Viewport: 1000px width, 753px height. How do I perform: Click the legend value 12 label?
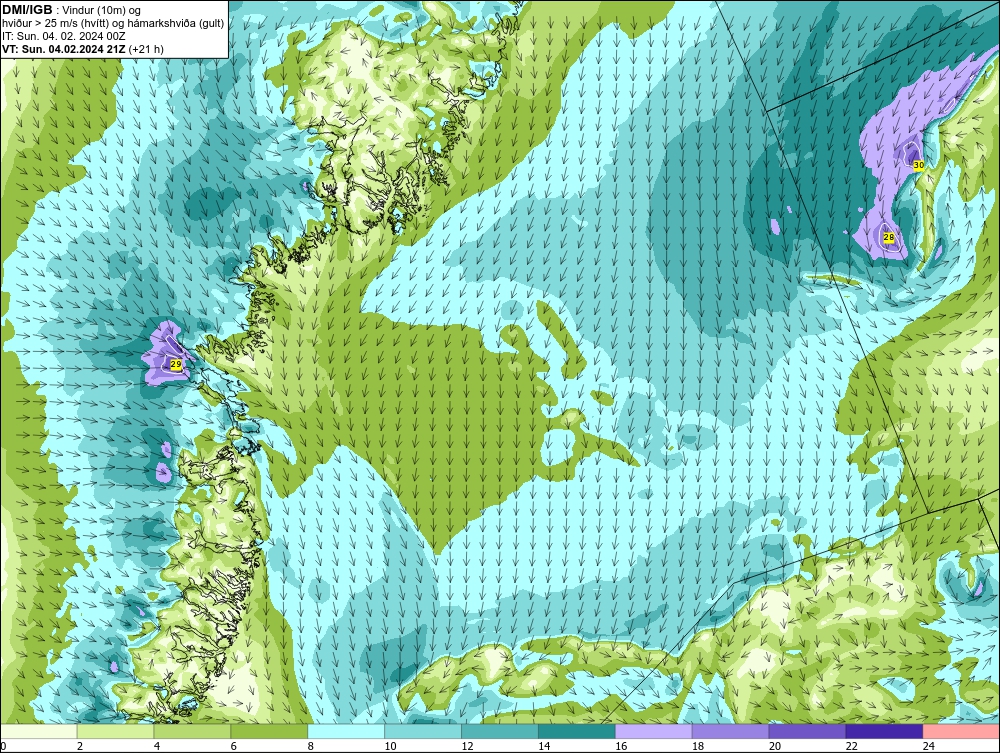point(467,746)
